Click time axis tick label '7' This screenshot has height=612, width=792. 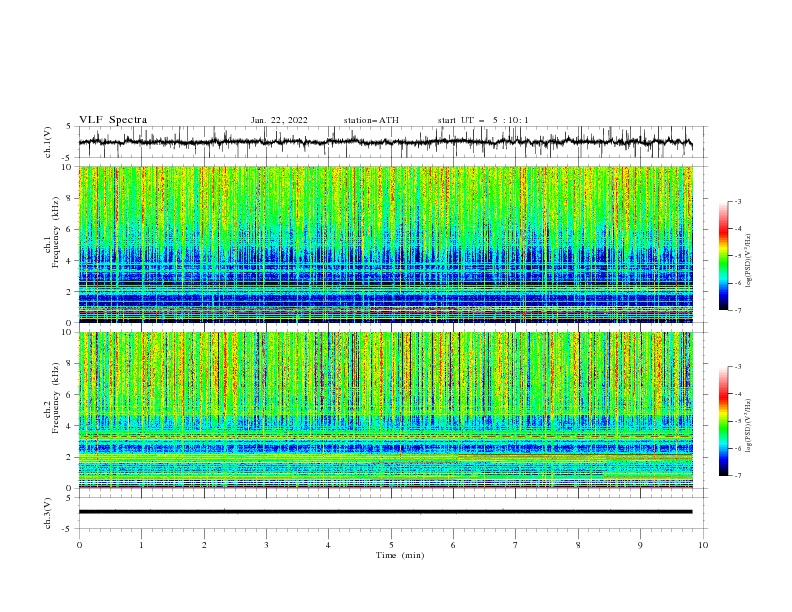tap(516, 545)
